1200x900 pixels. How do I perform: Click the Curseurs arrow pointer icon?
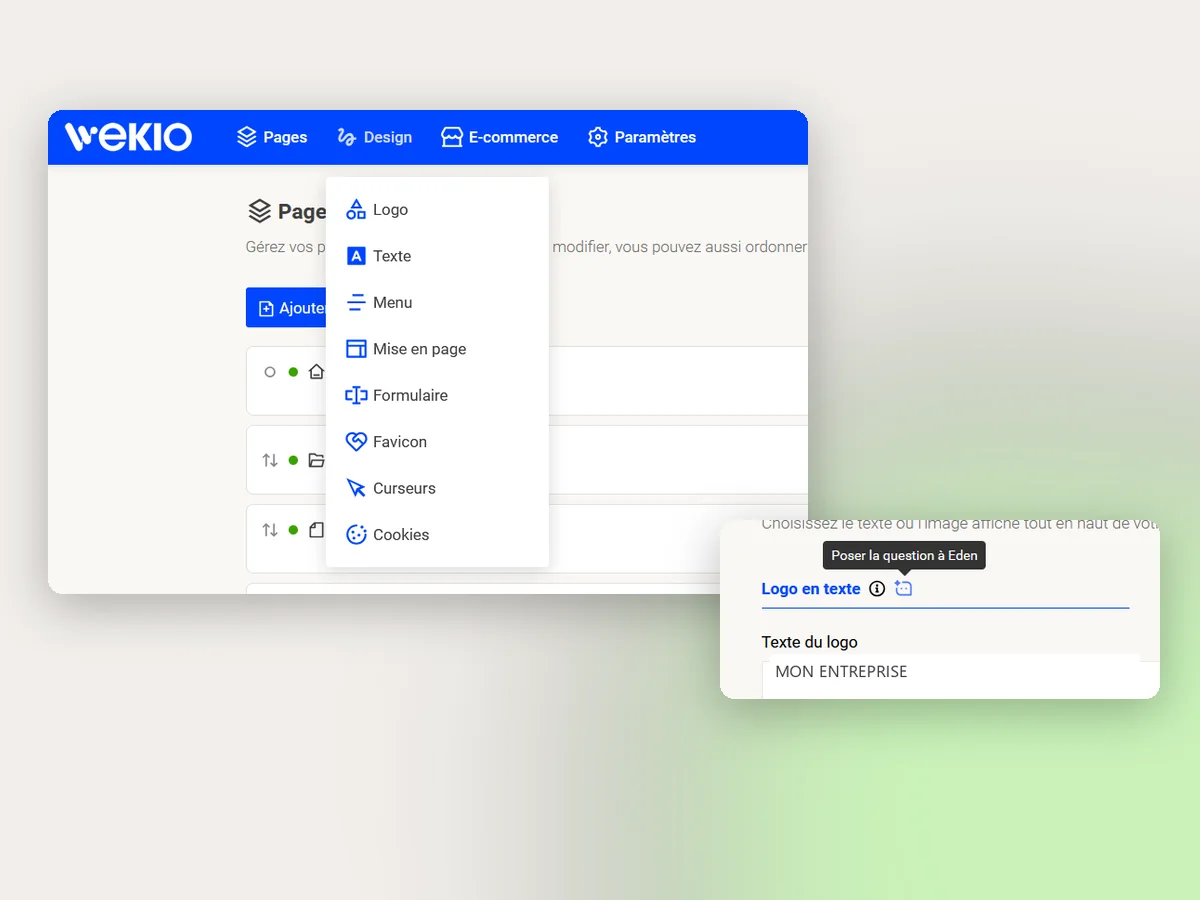[356, 488]
